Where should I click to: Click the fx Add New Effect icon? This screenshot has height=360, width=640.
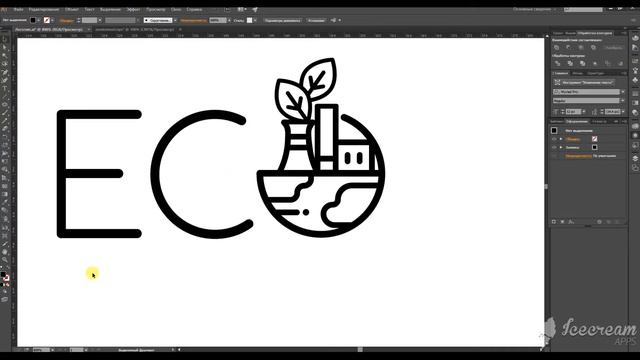(571, 222)
